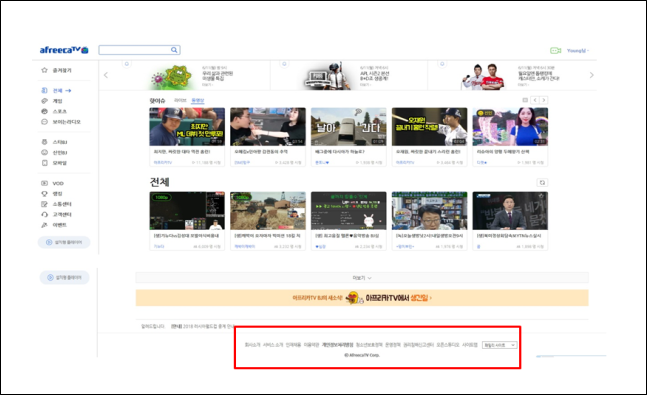Open 운영정책 footer link
647x395 pixels.
coord(393,345)
